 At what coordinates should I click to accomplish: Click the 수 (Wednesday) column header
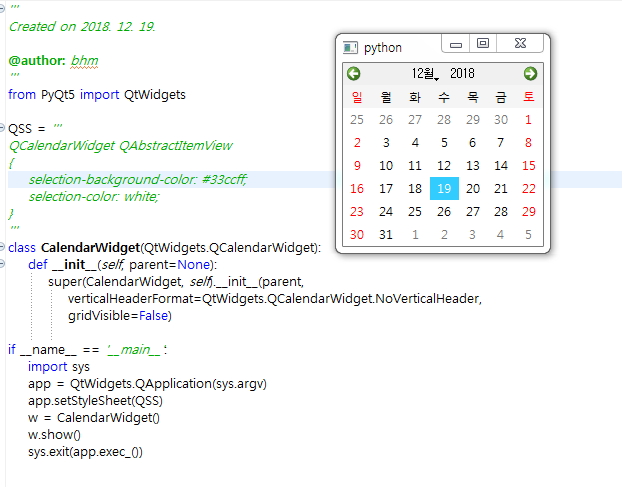[444, 97]
